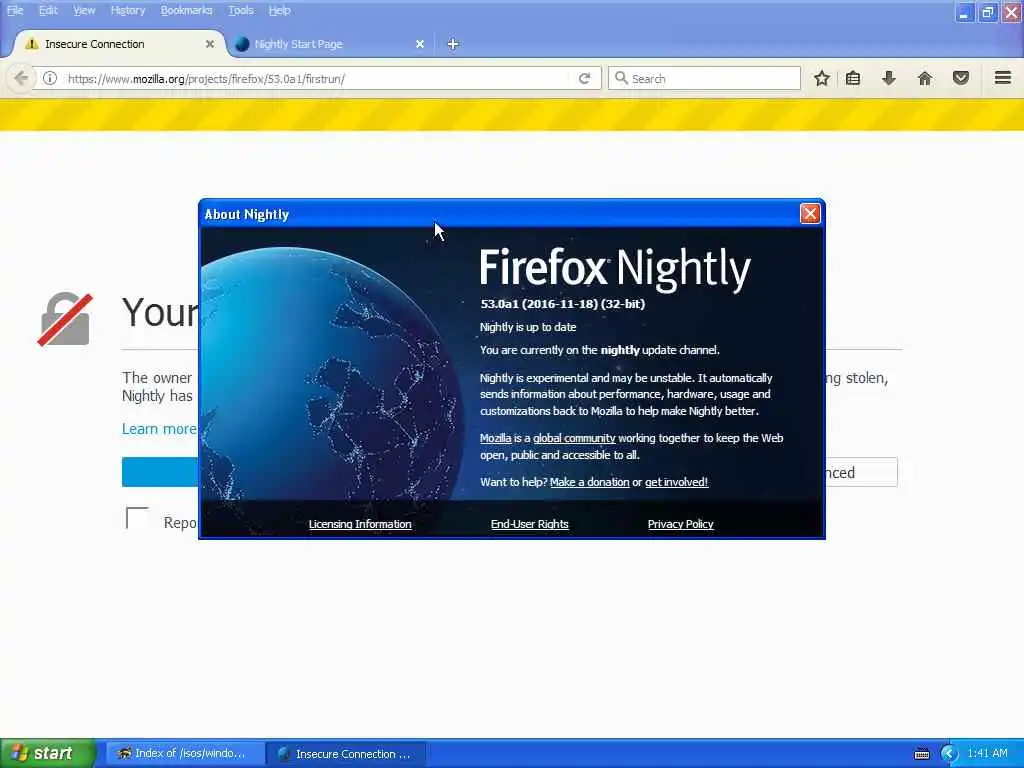Click the URL address bar field
This screenshot has height=768, width=1024.
pos(317,78)
